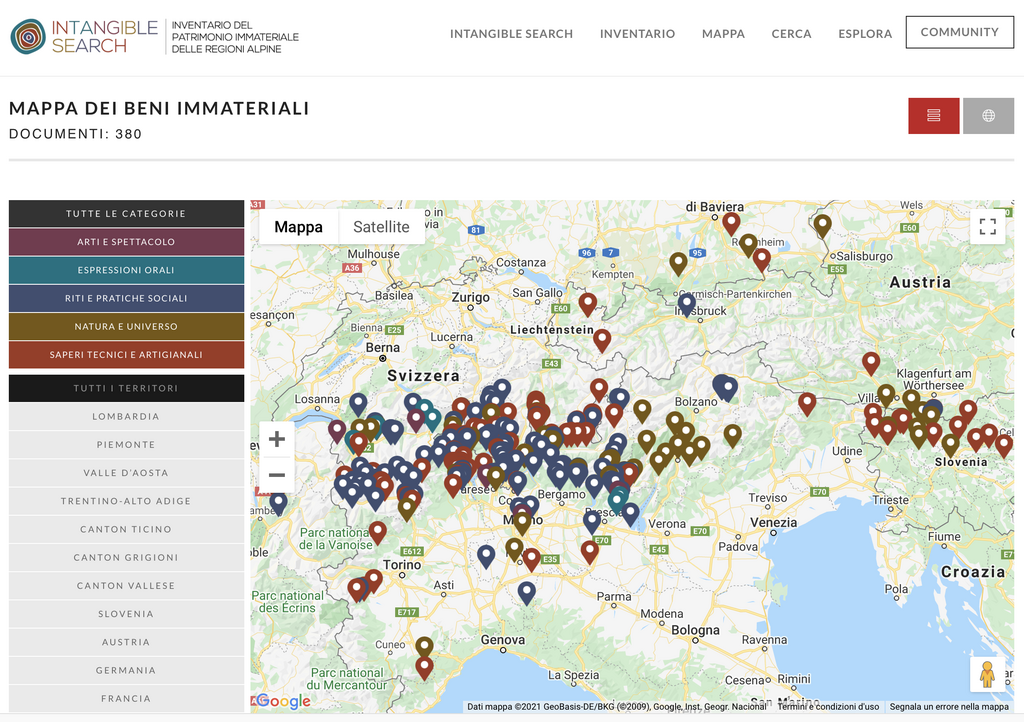Zoom in on the map

coord(277,439)
